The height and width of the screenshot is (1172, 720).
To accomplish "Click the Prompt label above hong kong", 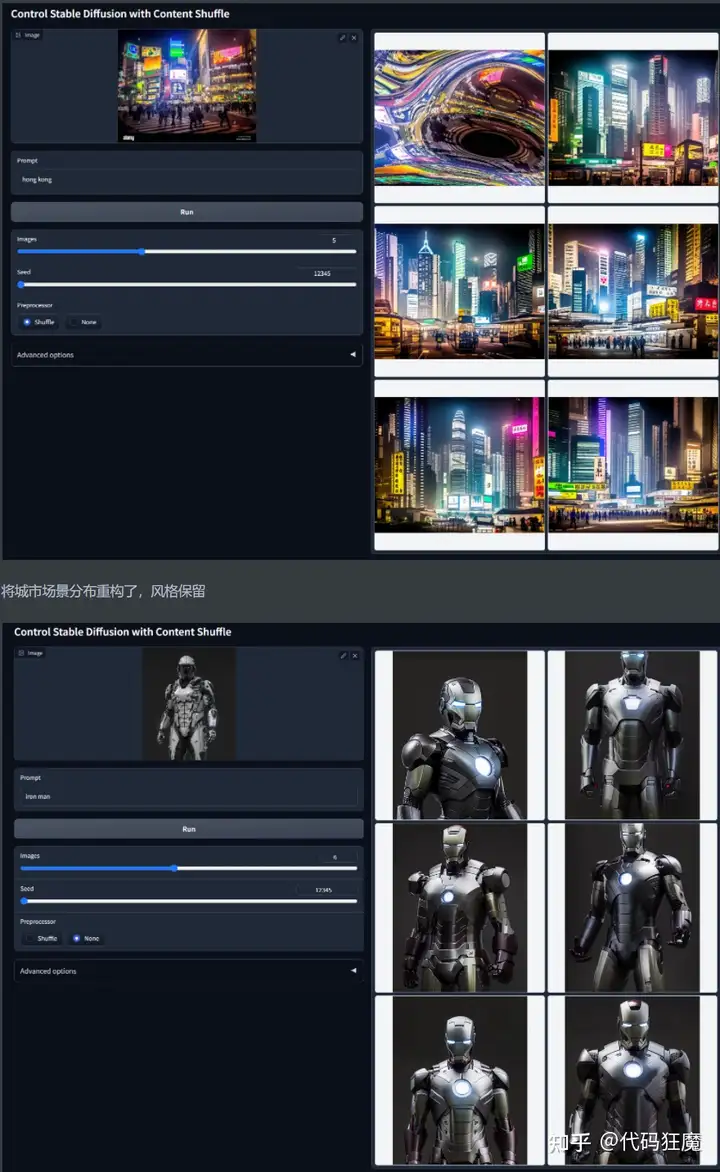I will (x=27, y=161).
